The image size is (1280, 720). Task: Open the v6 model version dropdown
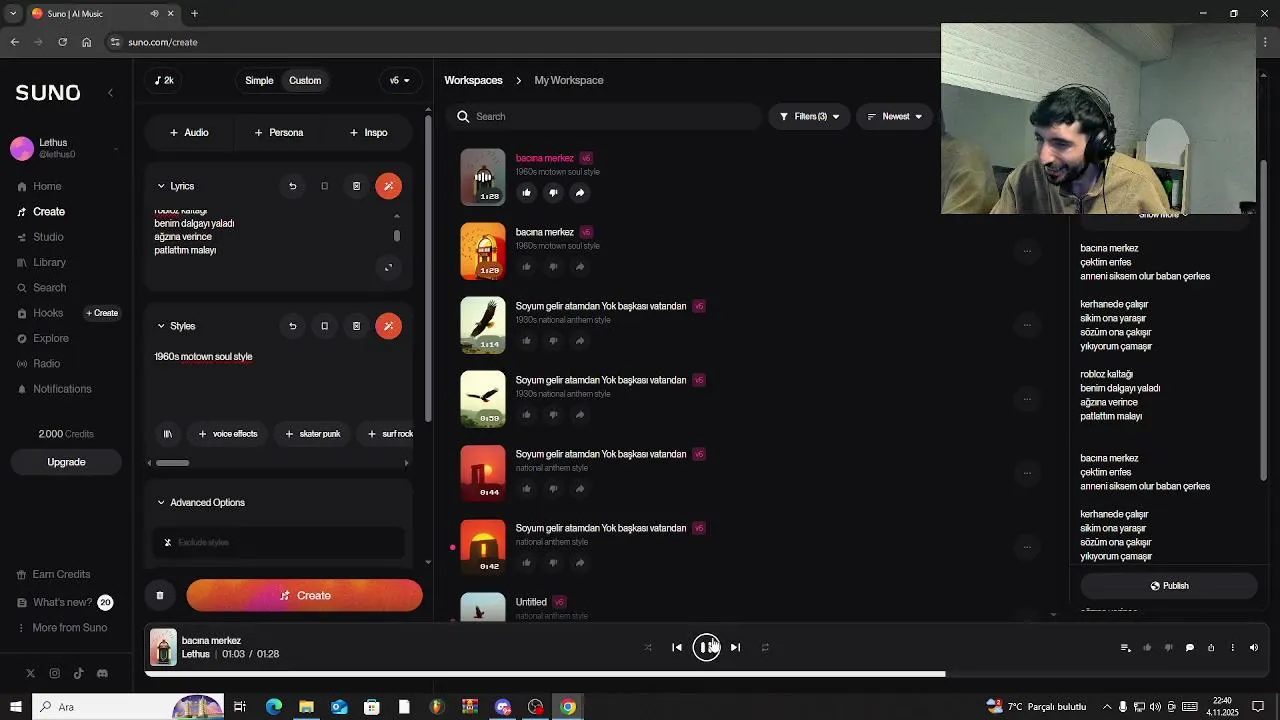[x=399, y=81]
